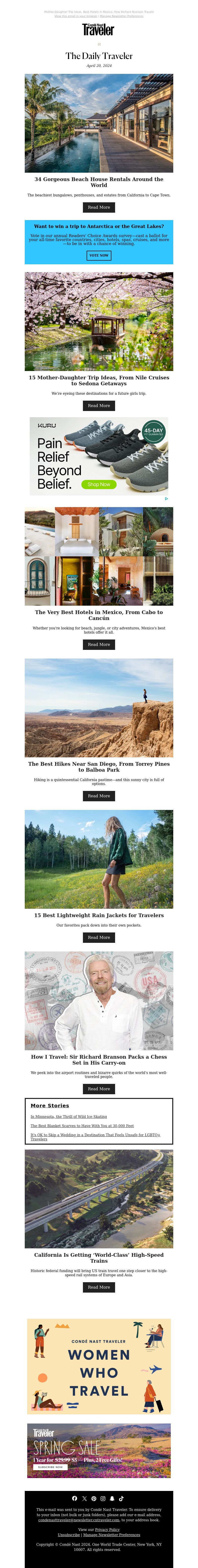Click the Unsubscribe link
This screenshot has height=1568, width=198.
pyautogui.click(x=69, y=1535)
